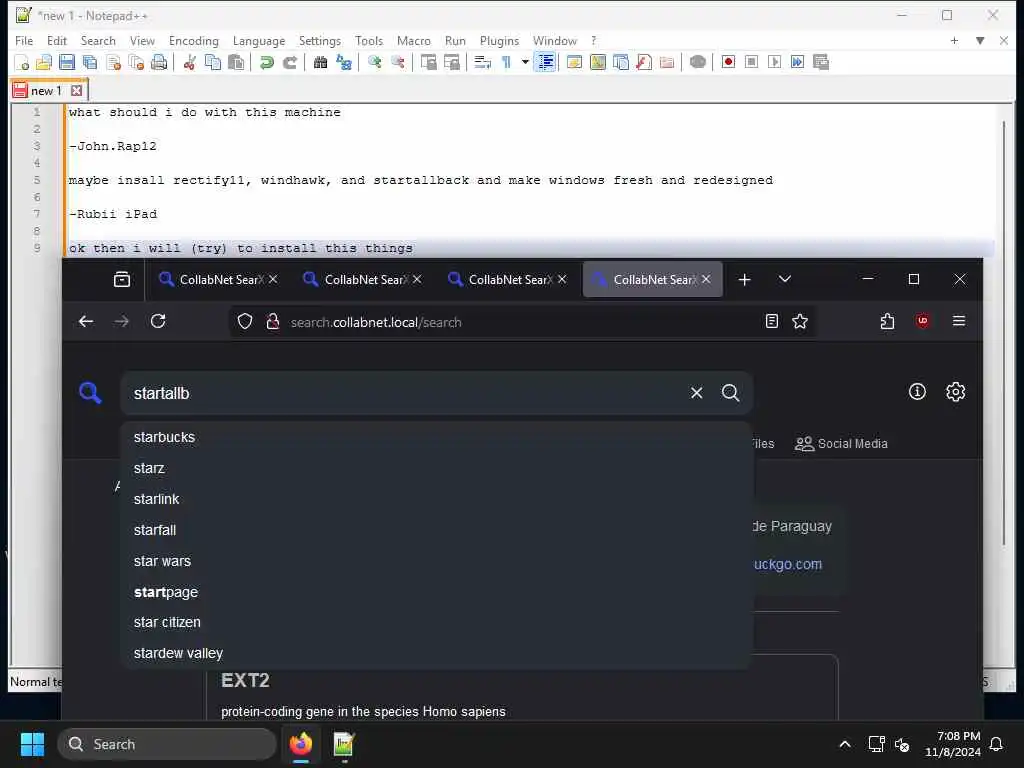
Task: Play back the recorded macro
Action: click(775, 63)
